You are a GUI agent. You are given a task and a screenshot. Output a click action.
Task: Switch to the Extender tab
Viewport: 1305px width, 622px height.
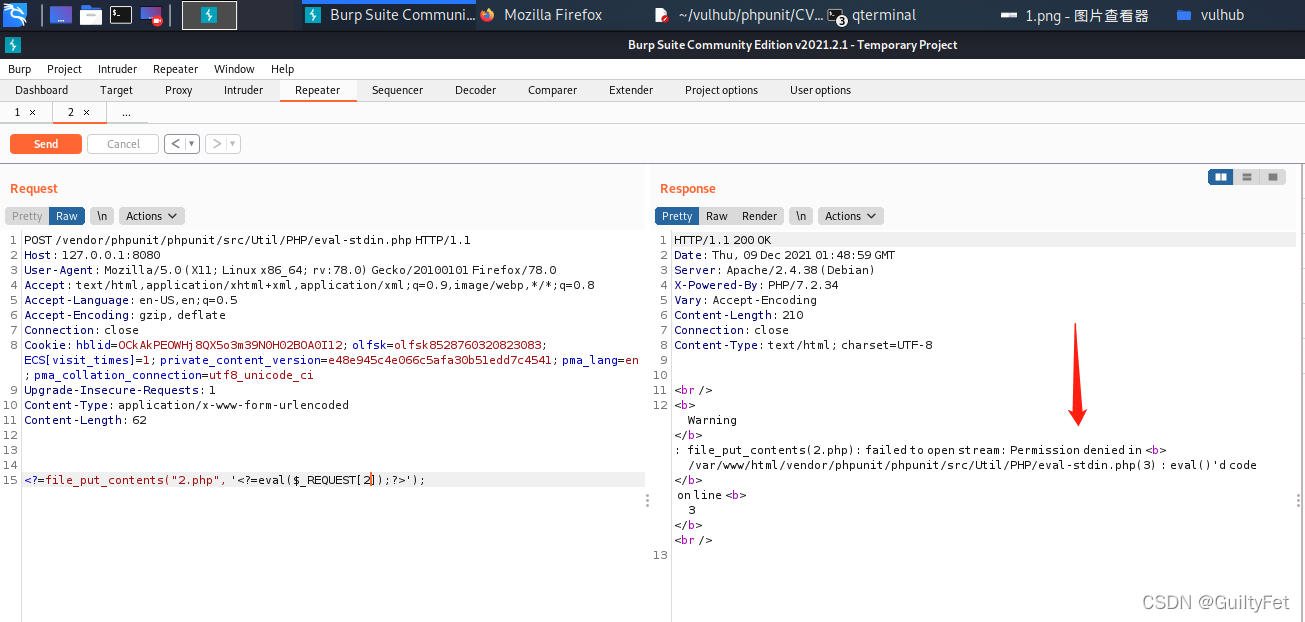[x=631, y=90]
